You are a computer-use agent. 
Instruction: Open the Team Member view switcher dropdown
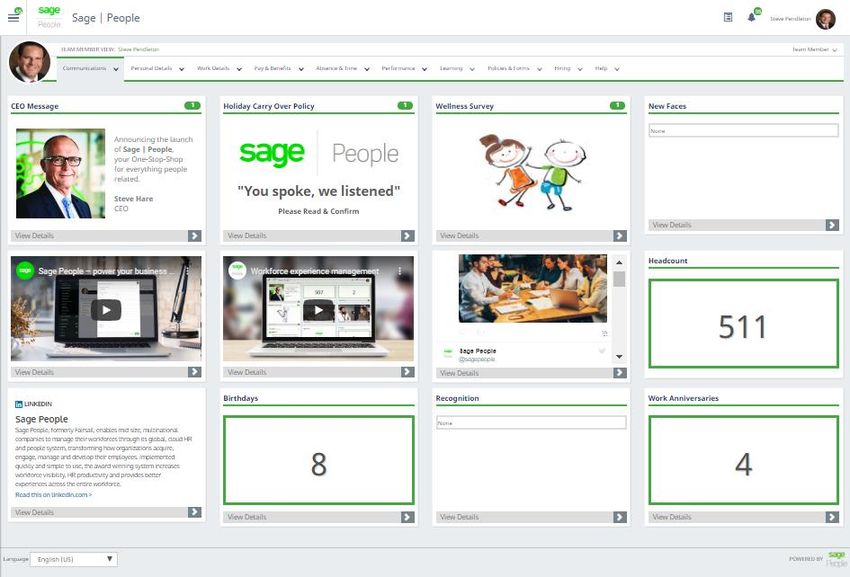815,49
